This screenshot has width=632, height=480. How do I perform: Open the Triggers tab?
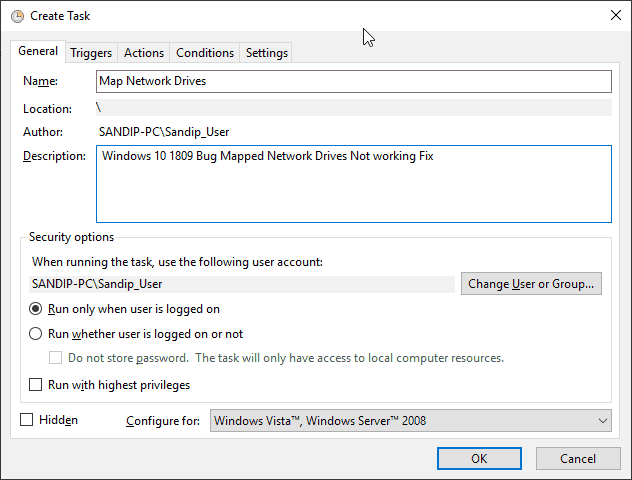(x=91, y=53)
